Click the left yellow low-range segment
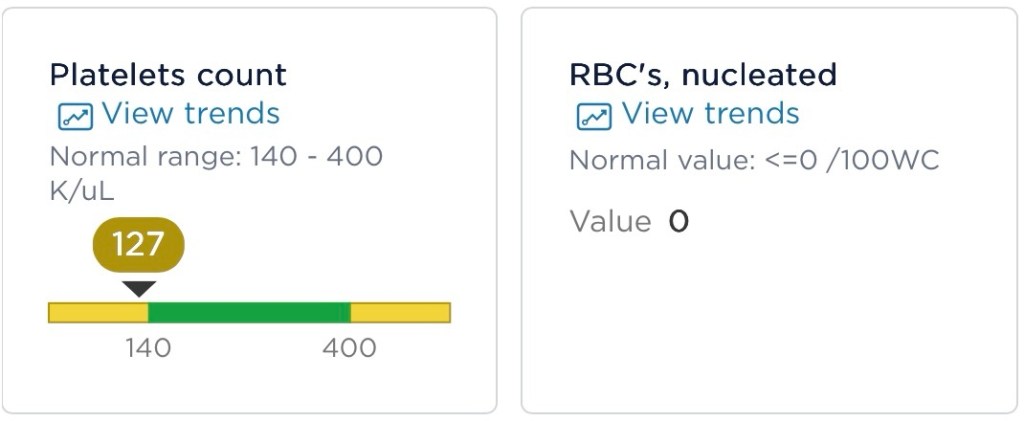 click(x=98, y=312)
